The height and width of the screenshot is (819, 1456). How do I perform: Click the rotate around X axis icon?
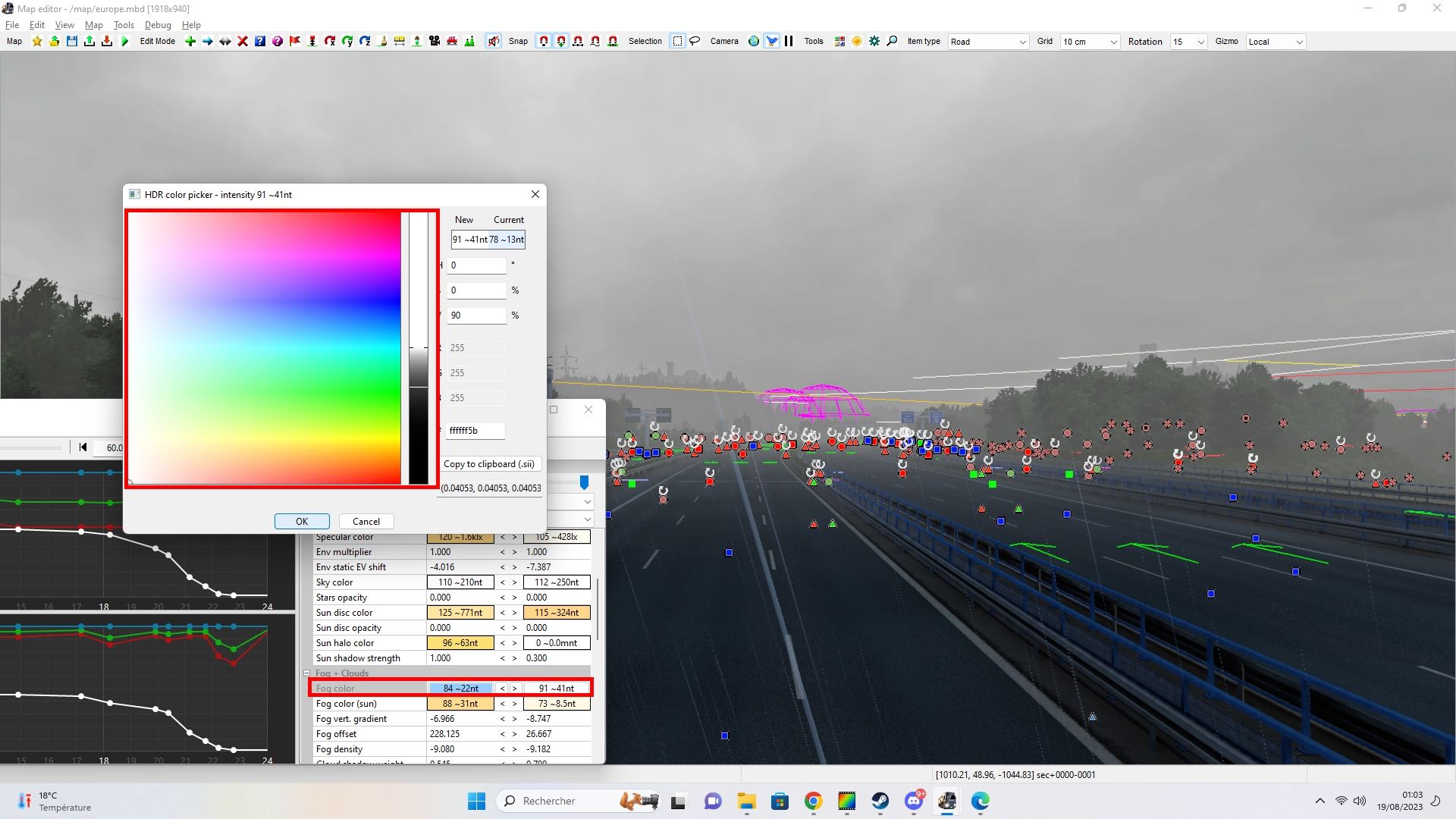(x=330, y=42)
